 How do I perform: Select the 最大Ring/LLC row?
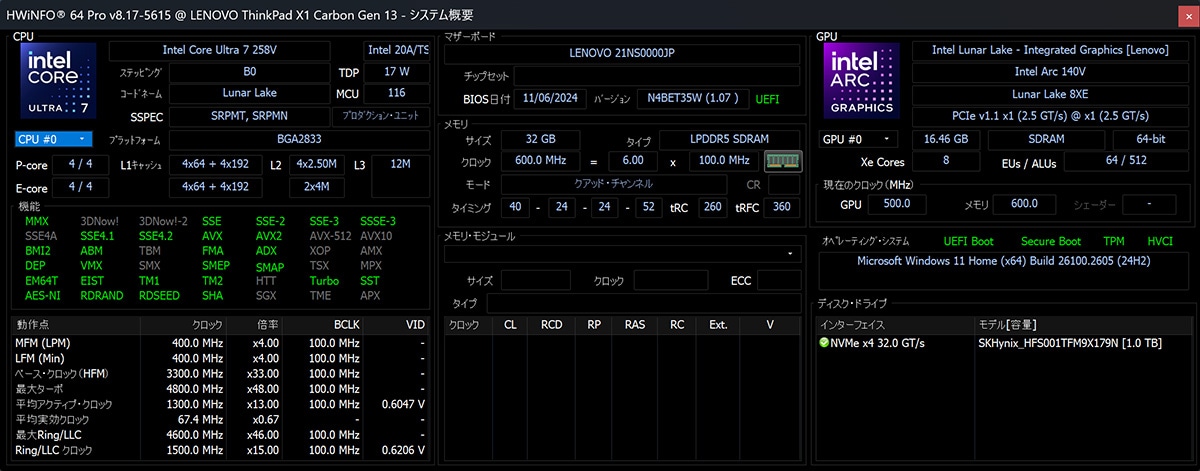pyautogui.click(x=222, y=433)
